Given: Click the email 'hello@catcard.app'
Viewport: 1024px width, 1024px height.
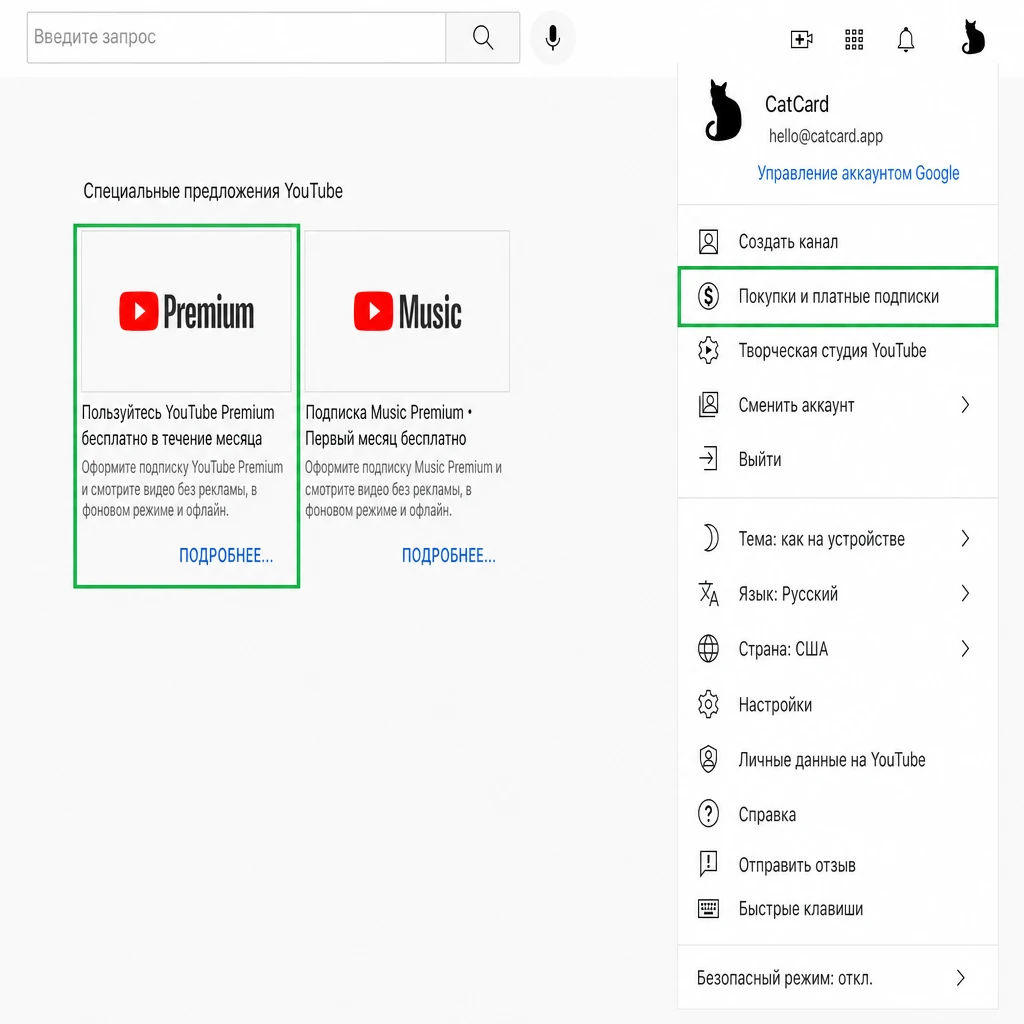Looking at the screenshot, I should pos(825,136).
